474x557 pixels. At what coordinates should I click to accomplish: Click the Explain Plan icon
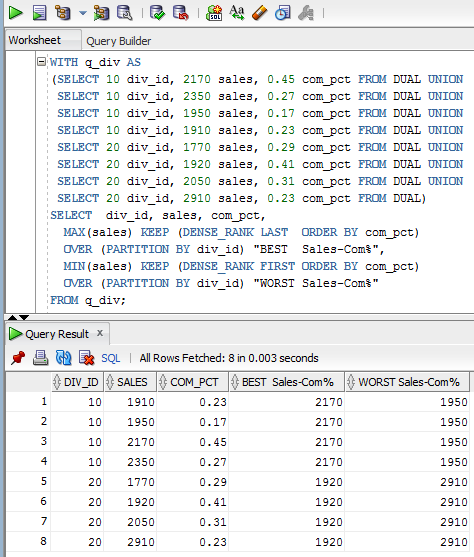point(63,13)
